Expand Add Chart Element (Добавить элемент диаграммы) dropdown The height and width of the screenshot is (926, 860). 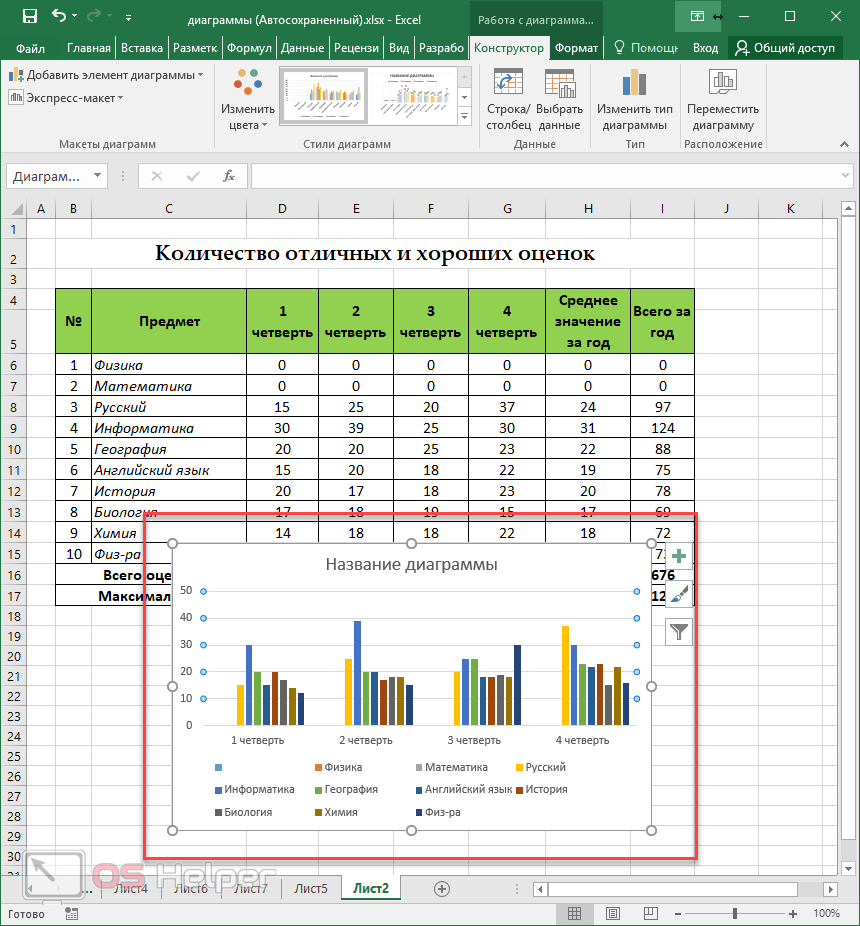point(105,75)
